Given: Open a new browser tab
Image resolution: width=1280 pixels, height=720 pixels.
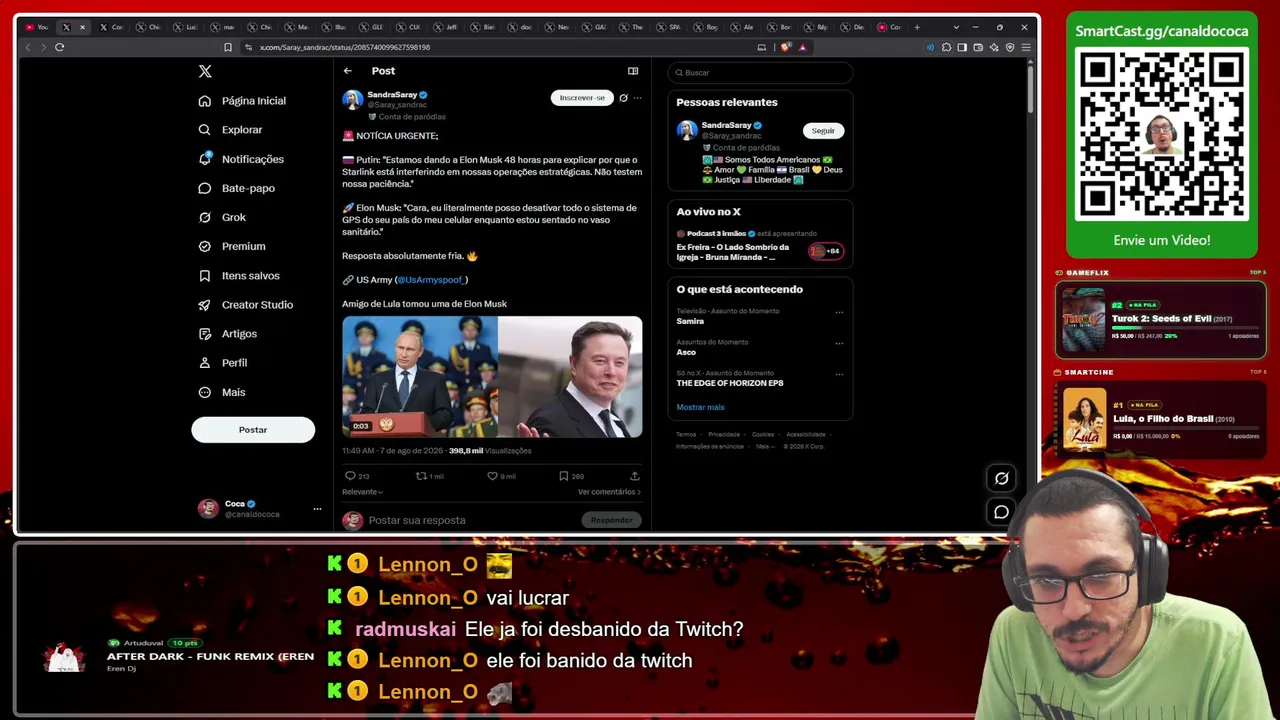Looking at the screenshot, I should (x=917, y=27).
